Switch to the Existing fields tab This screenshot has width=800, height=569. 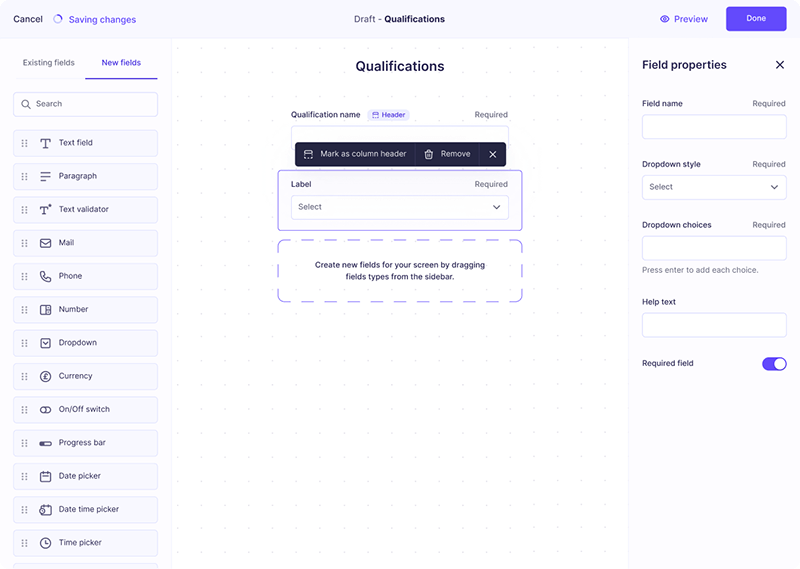[x=48, y=63]
